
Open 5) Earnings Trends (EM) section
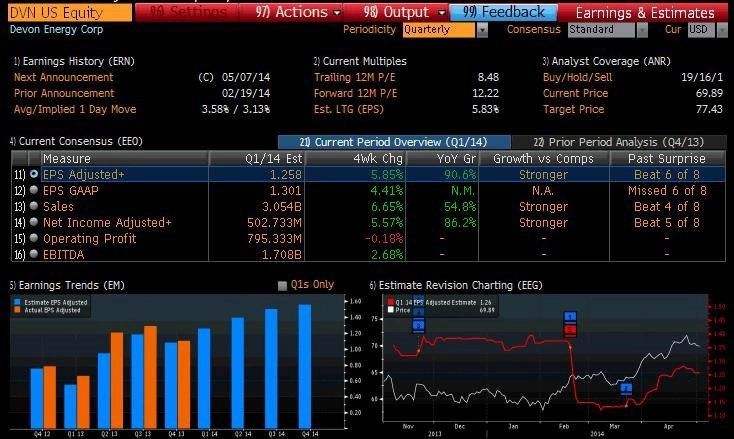[x=67, y=285]
